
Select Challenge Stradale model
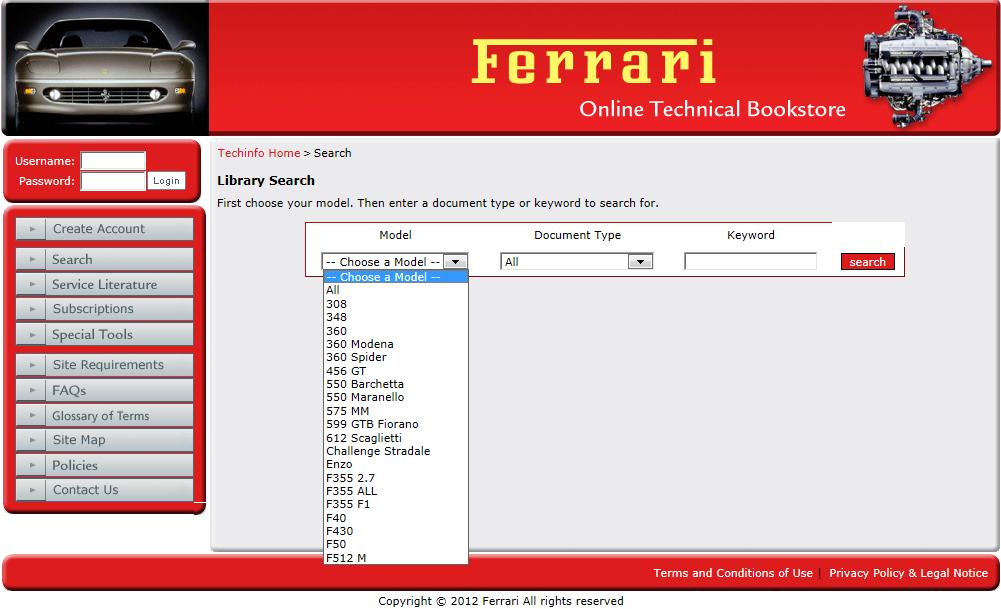[396, 451]
